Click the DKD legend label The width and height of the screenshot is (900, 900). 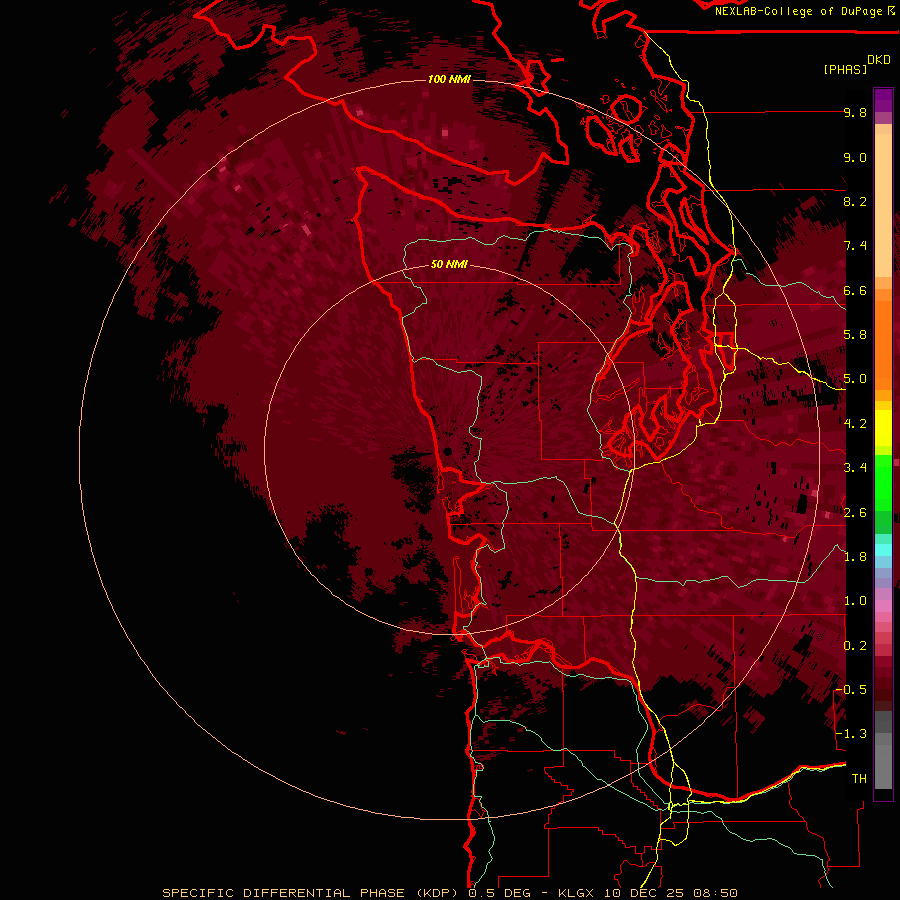coord(879,60)
